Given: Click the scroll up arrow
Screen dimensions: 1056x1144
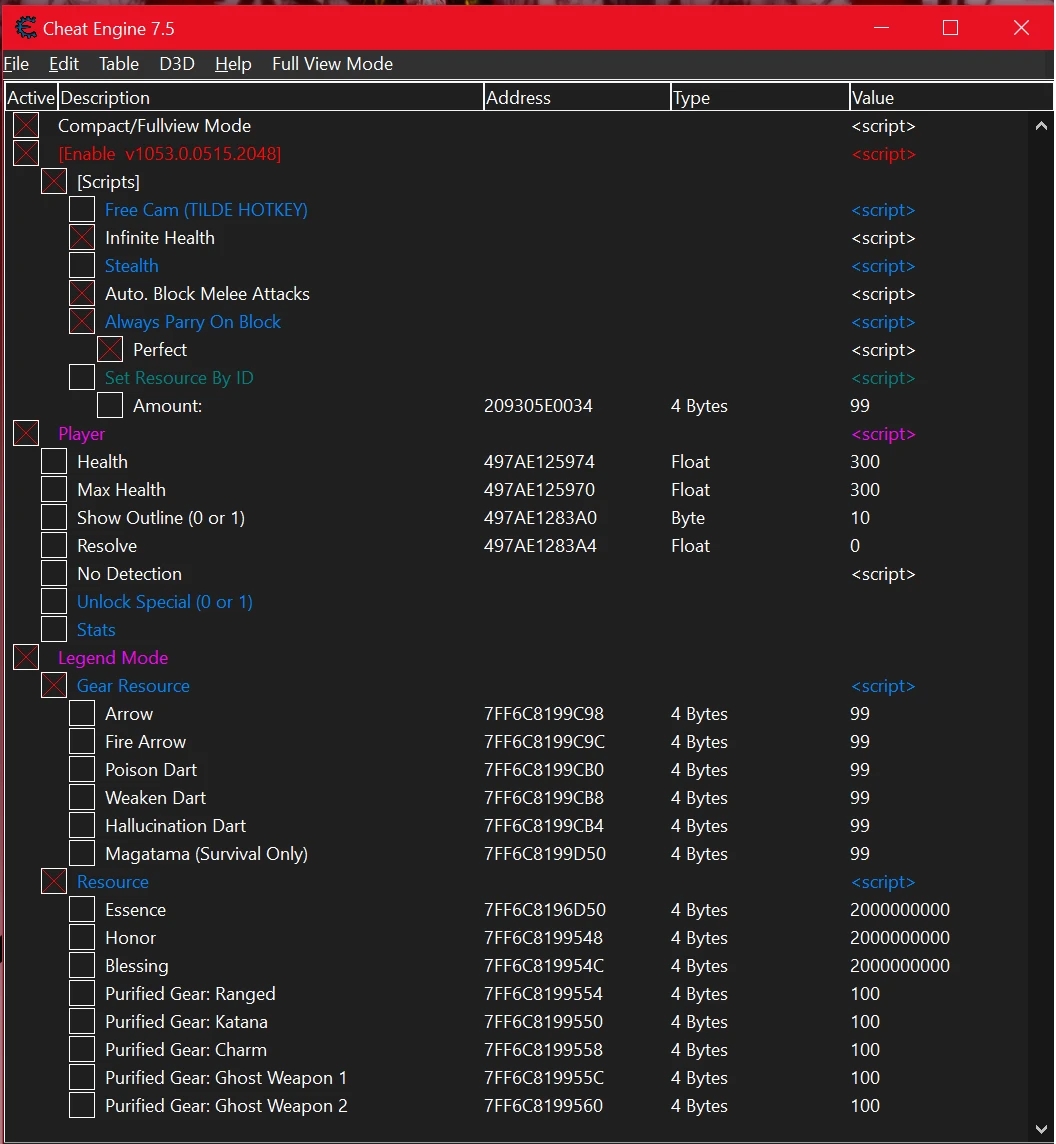Looking at the screenshot, I should pyautogui.click(x=1041, y=126).
